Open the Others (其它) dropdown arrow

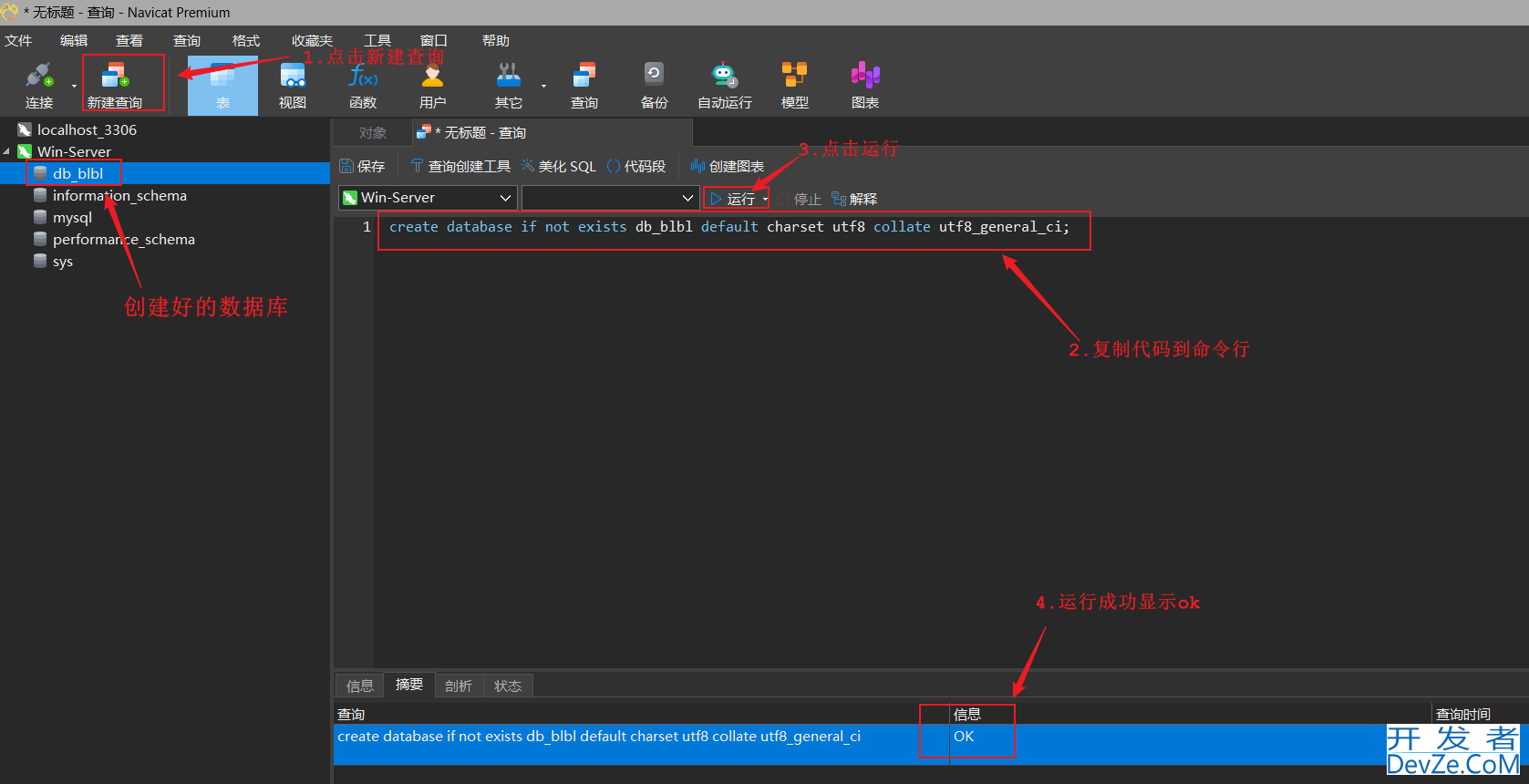[543, 86]
